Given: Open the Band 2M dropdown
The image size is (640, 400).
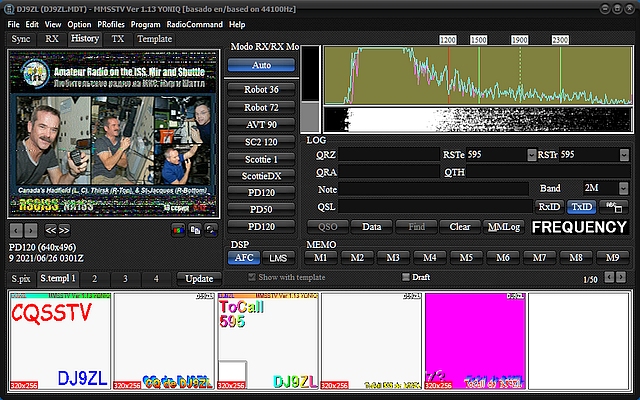Looking at the screenshot, I should tap(623, 188).
